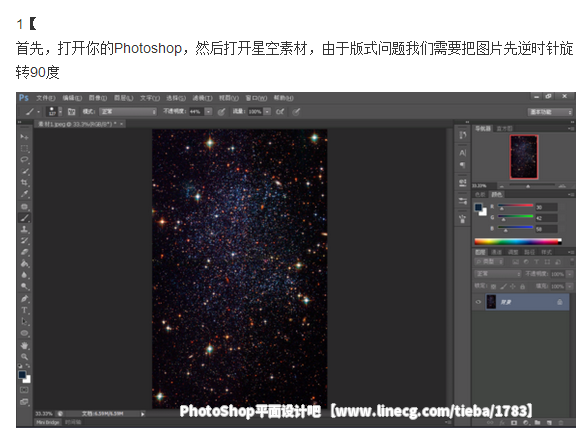Click the Photoshop link in the article text
Image resolution: width=588 pixels, height=430 pixels.
pos(148,48)
